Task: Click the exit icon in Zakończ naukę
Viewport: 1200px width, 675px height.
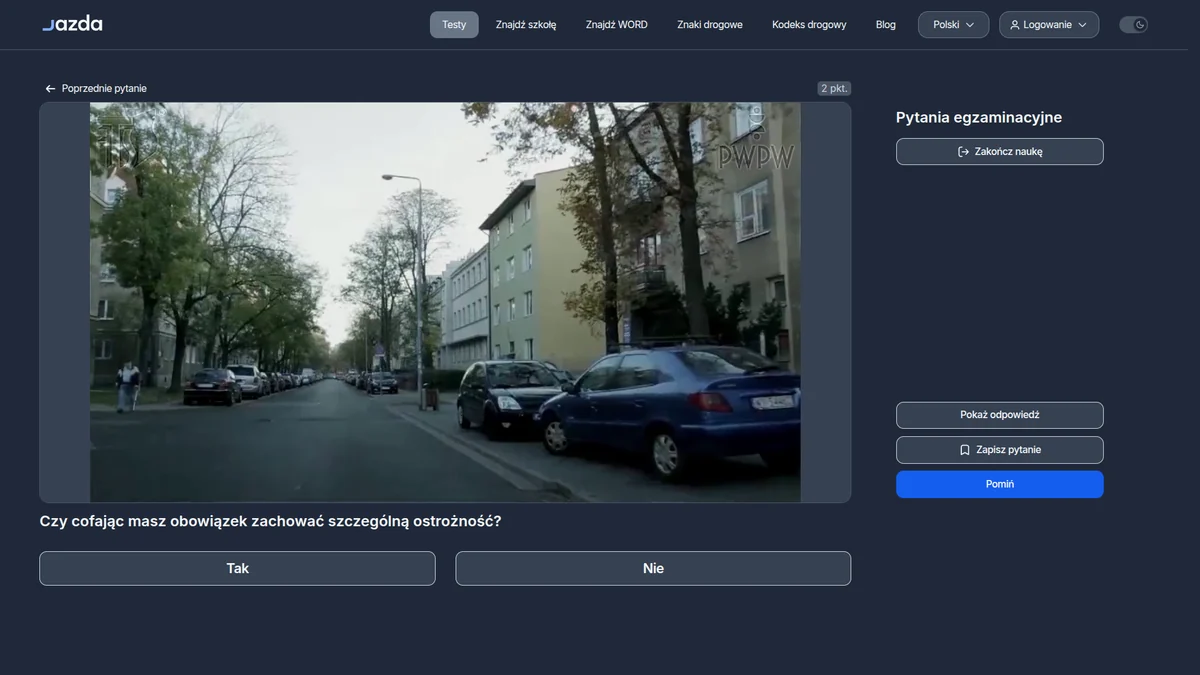Action: click(x=963, y=152)
